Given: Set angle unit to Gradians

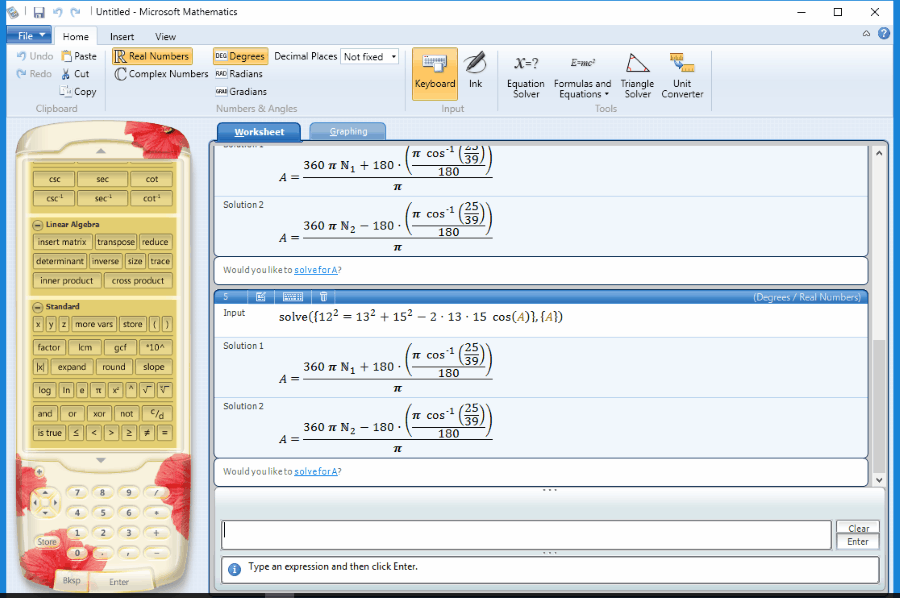Looking at the screenshot, I should (241, 92).
